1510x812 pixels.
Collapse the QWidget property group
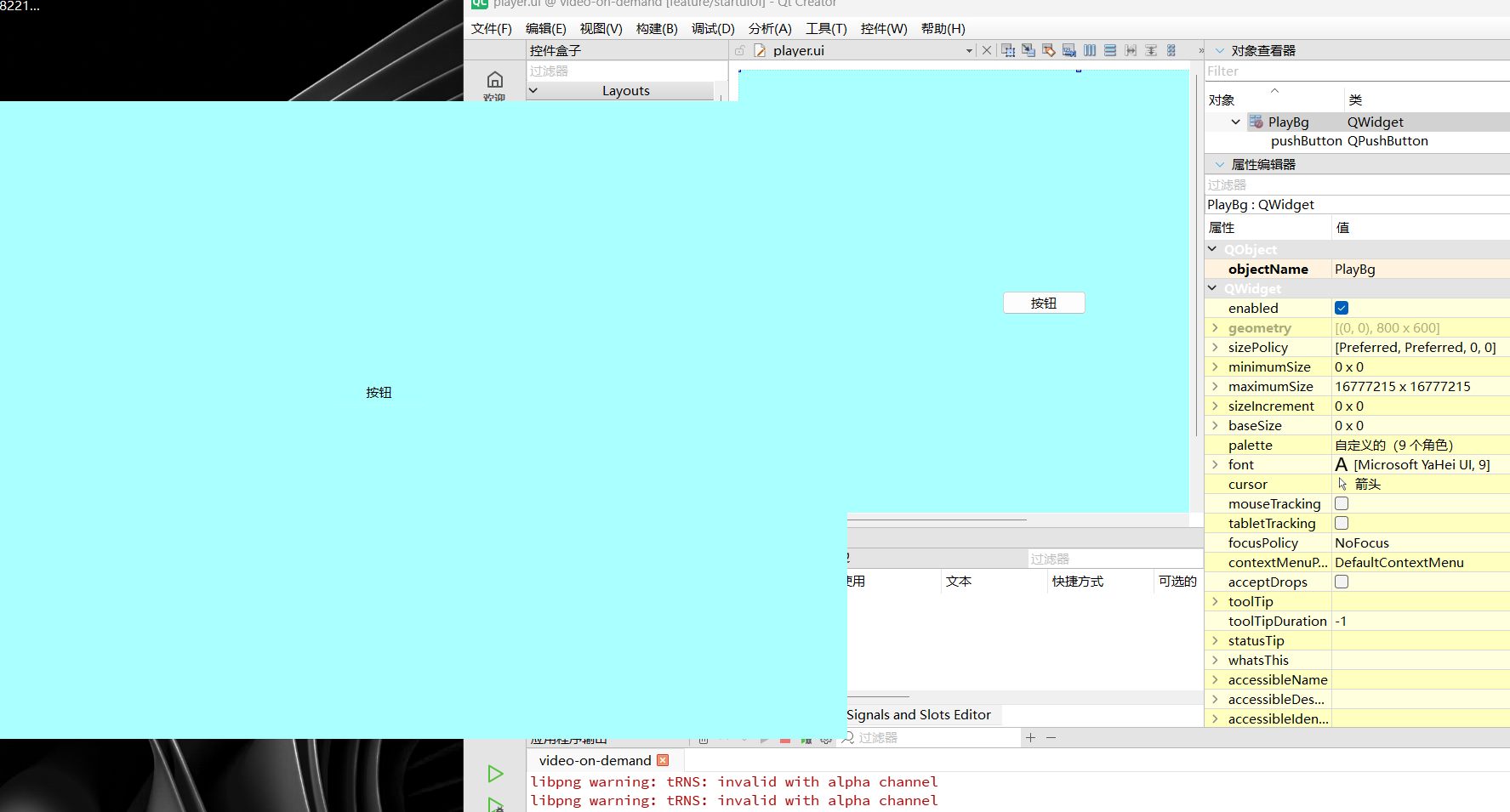click(1212, 288)
